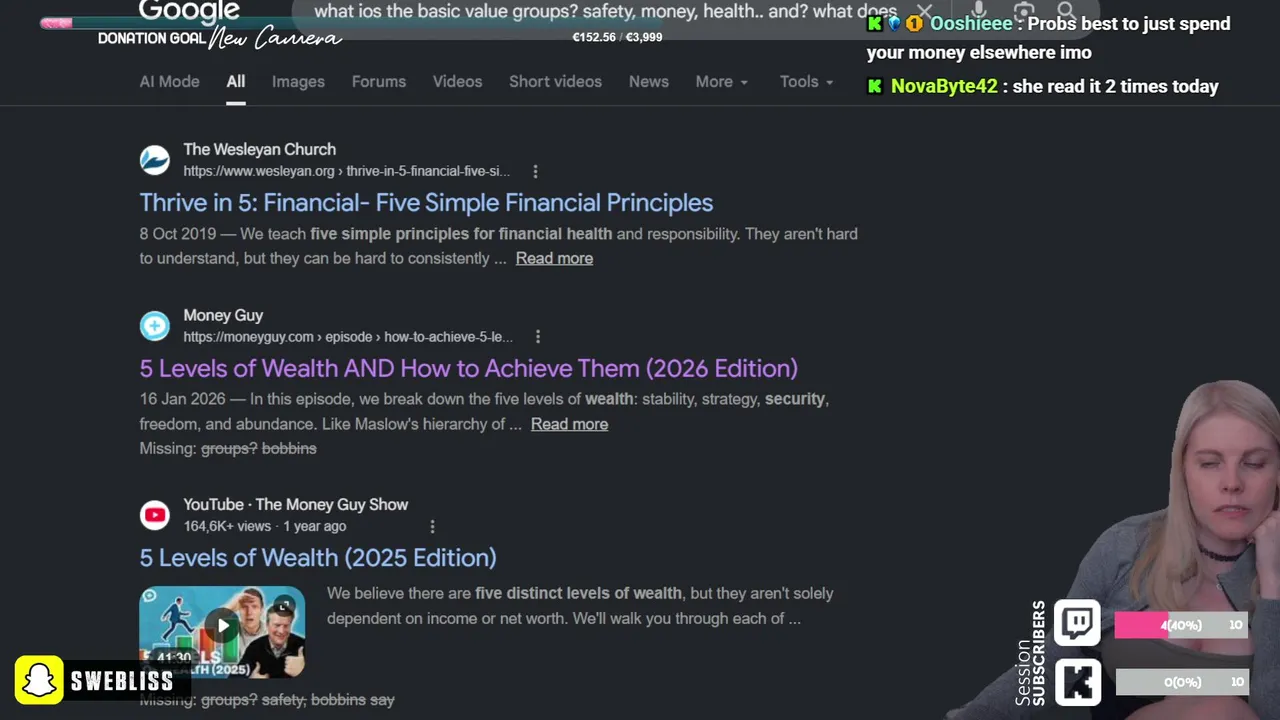This screenshot has width=1280, height=720.
Task: Open the Wesleyan Church site name
Action: pyautogui.click(x=259, y=149)
